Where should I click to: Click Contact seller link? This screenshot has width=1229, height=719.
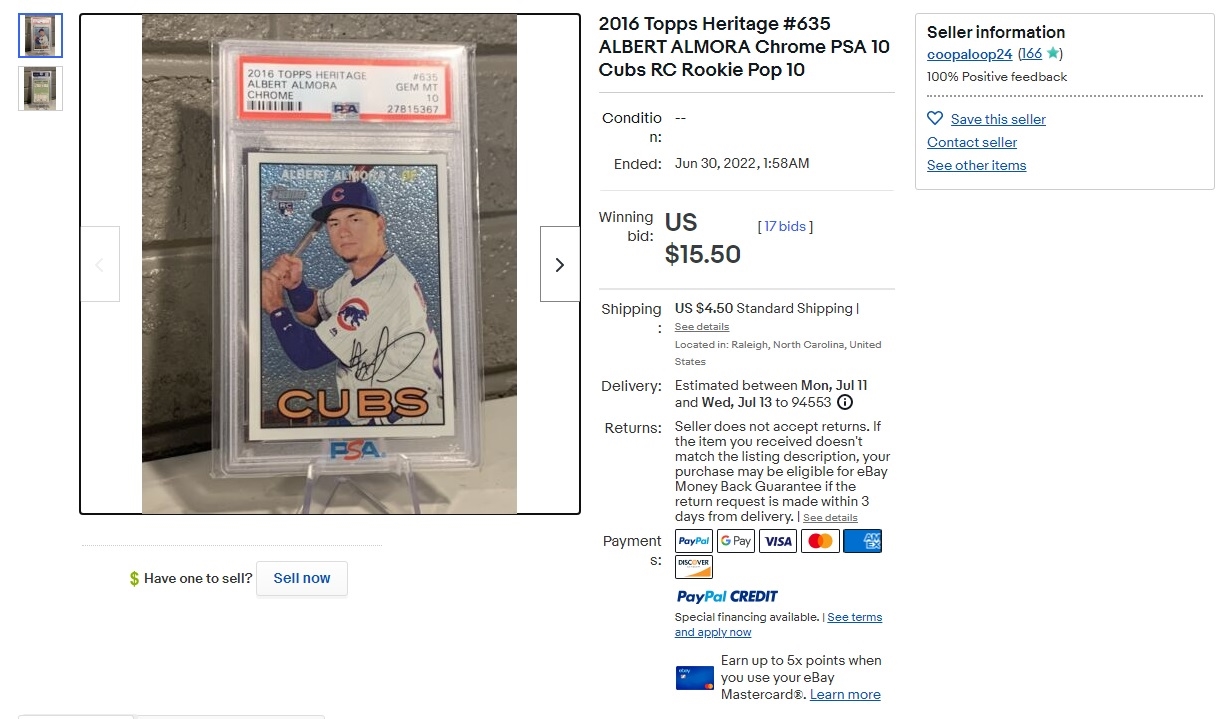972,142
